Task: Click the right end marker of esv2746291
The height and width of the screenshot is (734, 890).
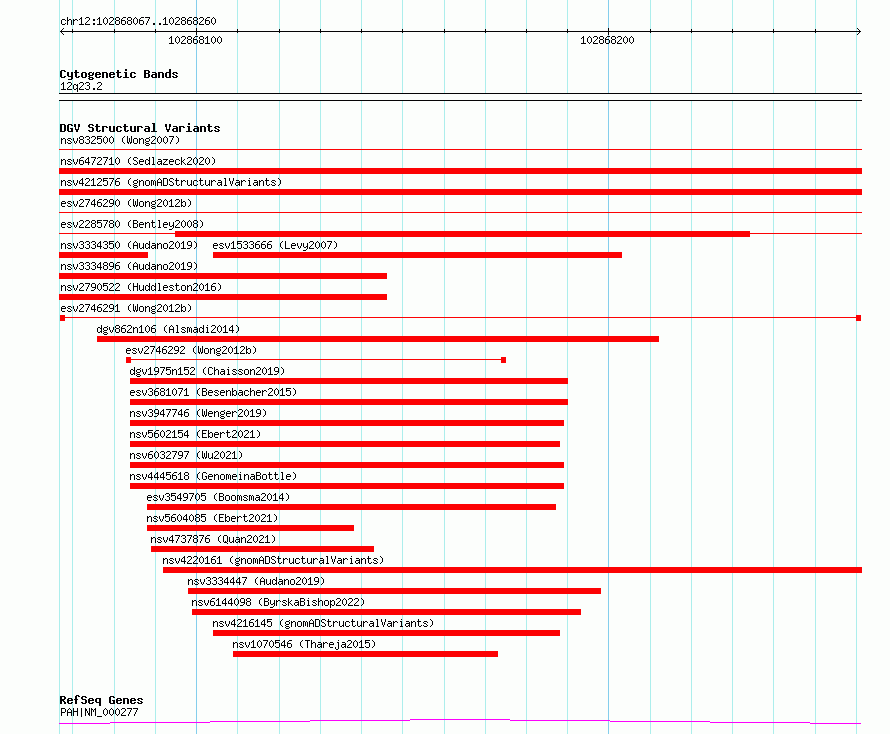Action: point(859,318)
